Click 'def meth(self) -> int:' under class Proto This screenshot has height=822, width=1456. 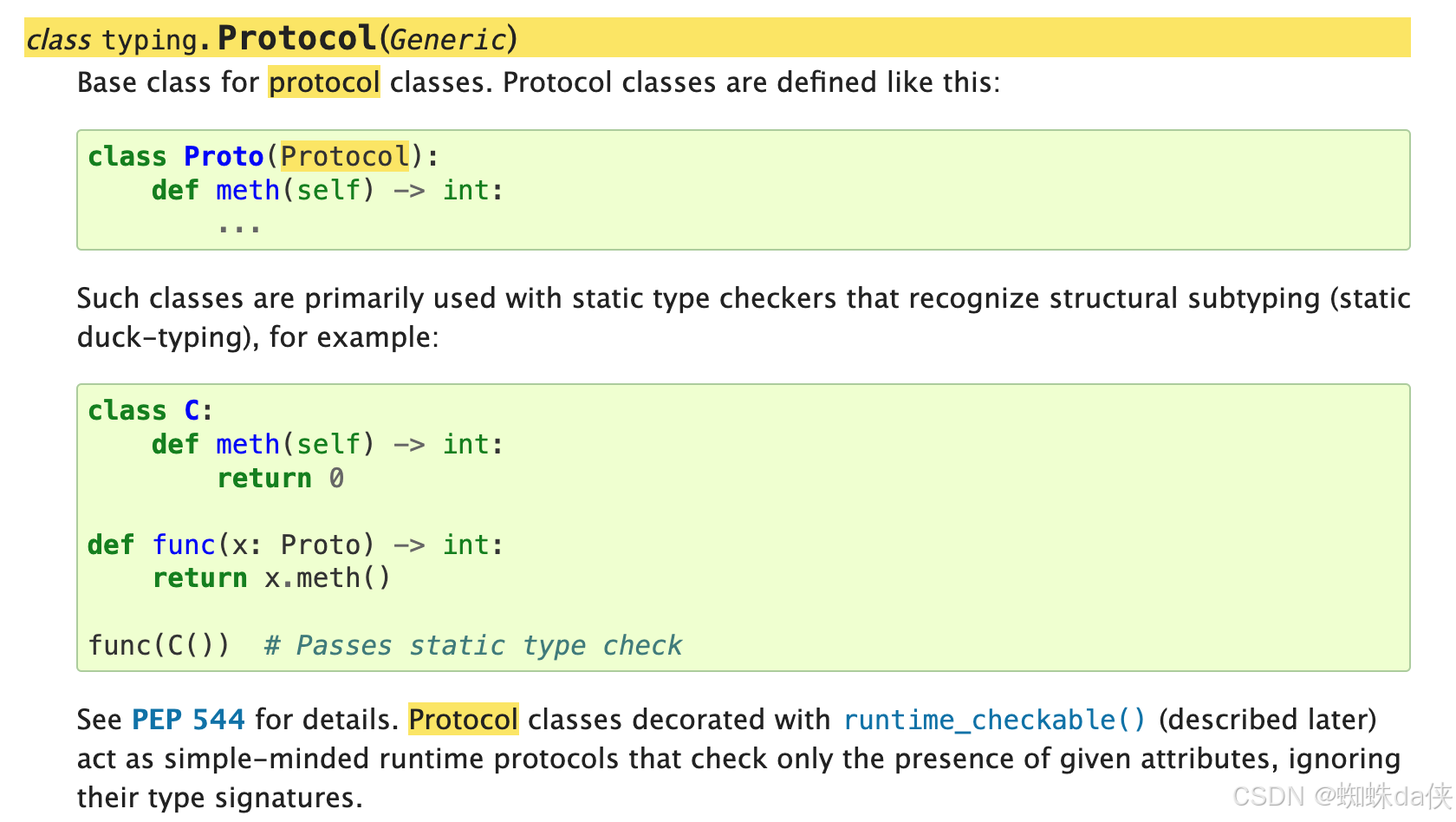(328, 190)
